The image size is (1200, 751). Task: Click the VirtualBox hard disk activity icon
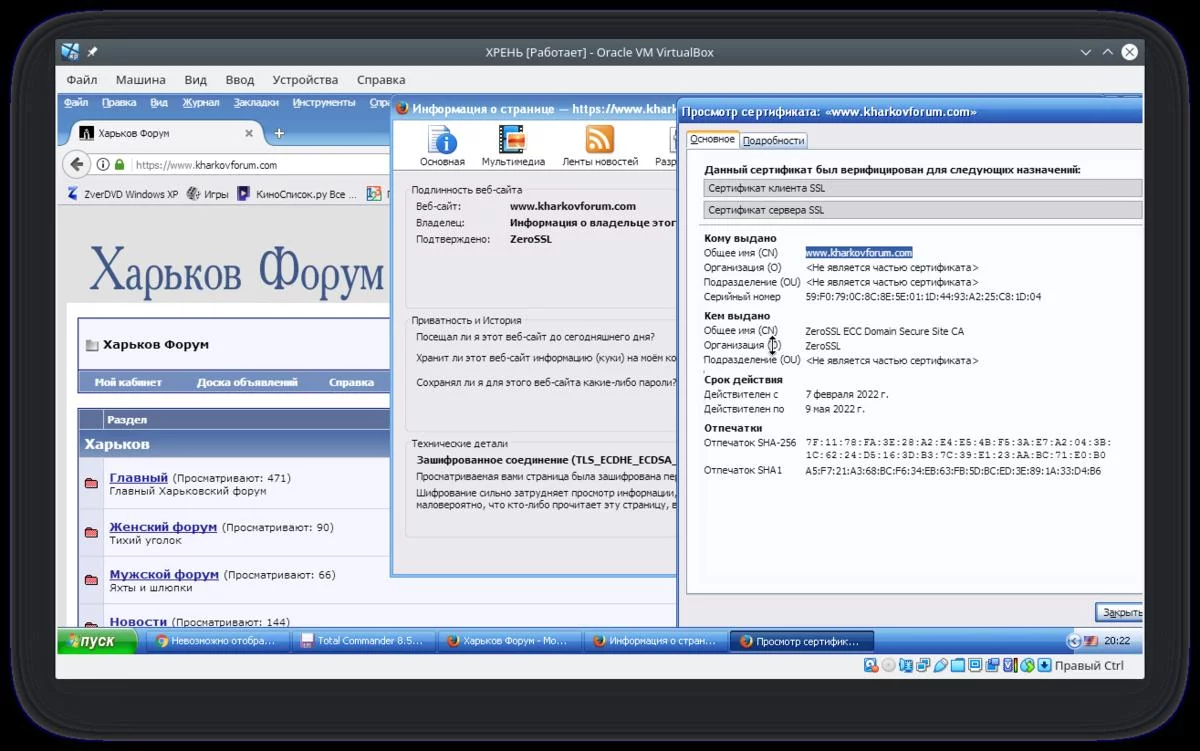click(871, 666)
